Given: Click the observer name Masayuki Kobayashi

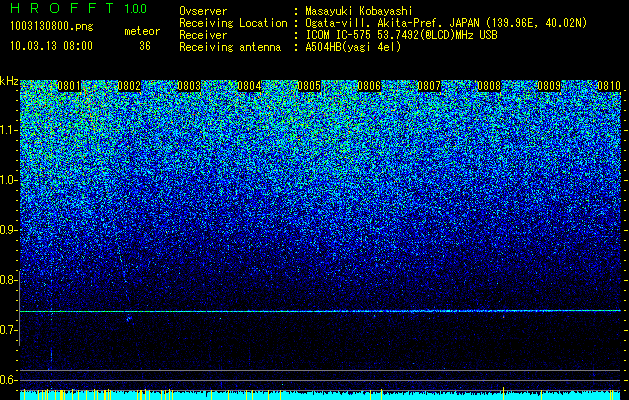Looking at the screenshot, I should [359, 11].
